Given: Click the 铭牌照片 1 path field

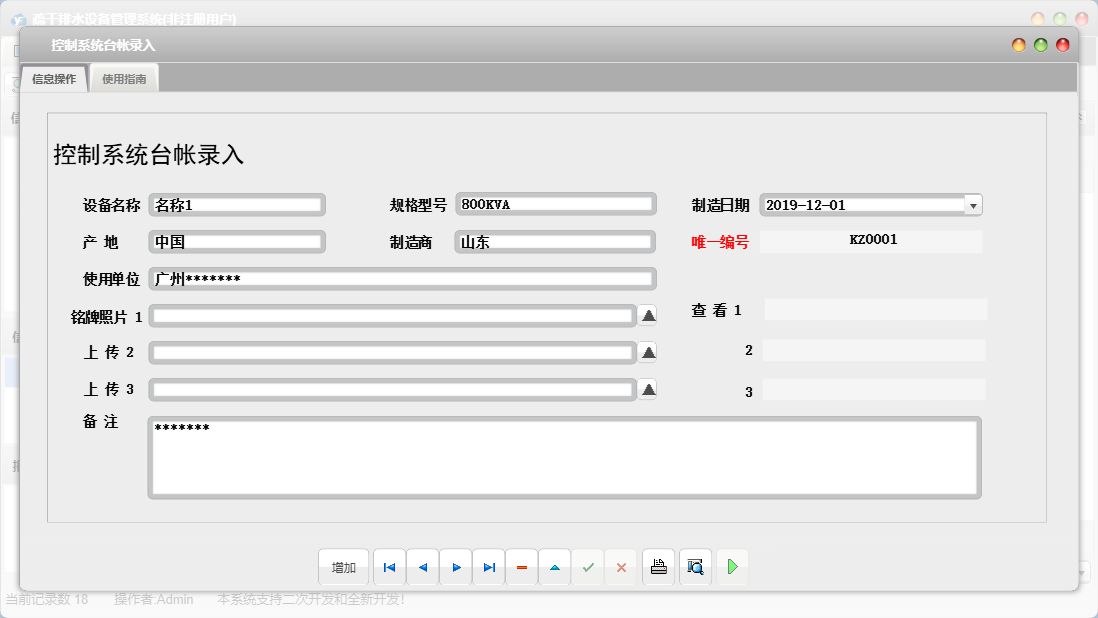Looking at the screenshot, I should (392, 316).
